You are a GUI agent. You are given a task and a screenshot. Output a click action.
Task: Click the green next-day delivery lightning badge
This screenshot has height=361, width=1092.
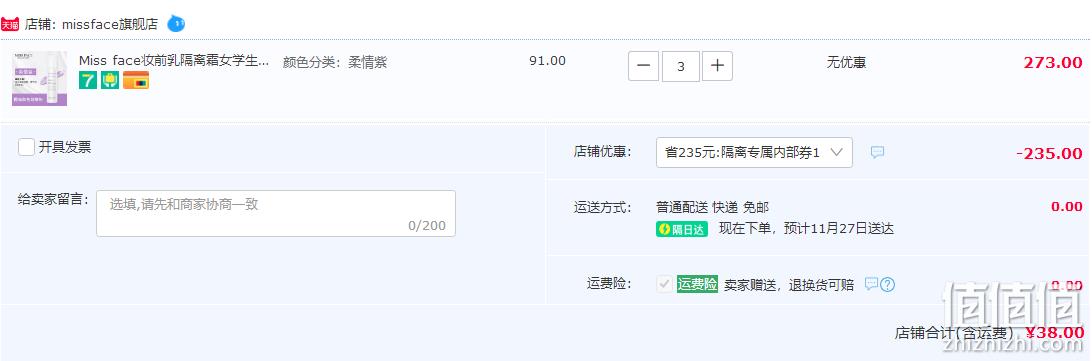(x=682, y=229)
